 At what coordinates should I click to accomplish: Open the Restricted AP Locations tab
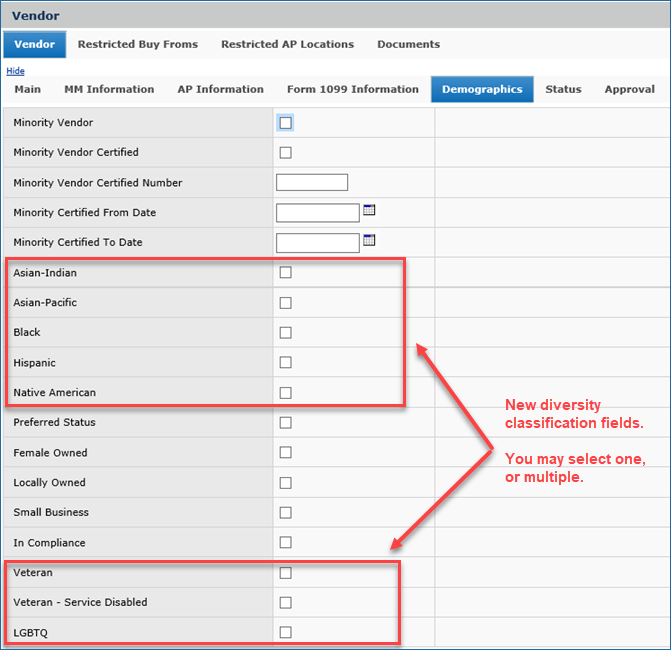coord(287,44)
